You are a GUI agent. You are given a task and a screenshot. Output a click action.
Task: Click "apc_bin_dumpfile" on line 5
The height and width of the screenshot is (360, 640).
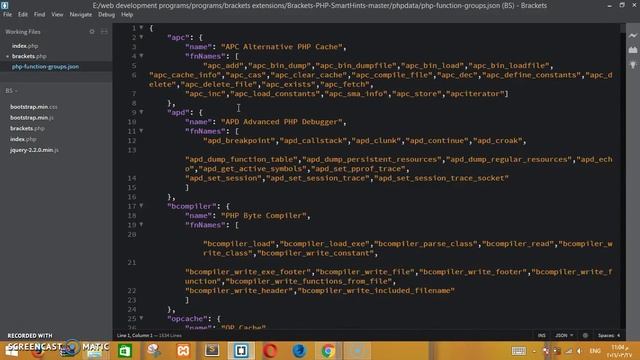pyautogui.click(x=356, y=65)
